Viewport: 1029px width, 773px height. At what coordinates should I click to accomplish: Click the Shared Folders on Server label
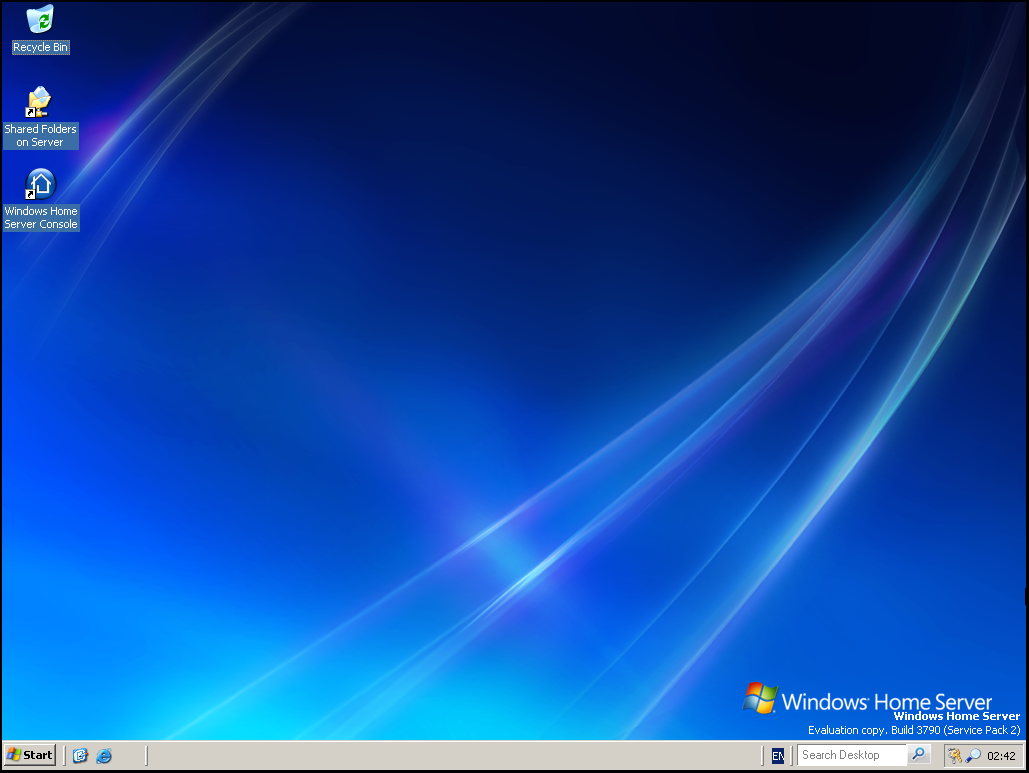point(40,136)
